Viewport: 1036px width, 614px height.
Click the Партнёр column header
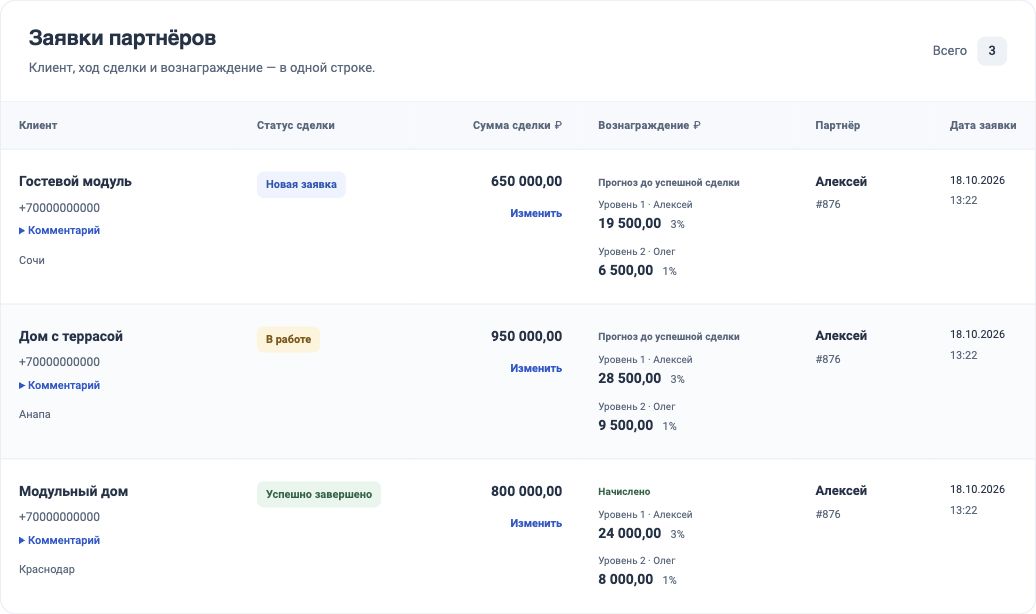point(837,125)
